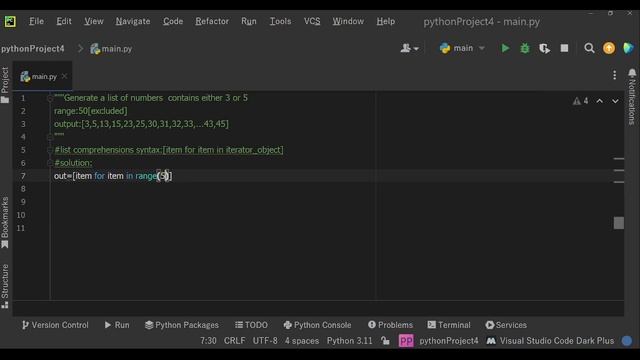This screenshot has width=640, height=360.
Task: Open the Refactor menu
Action: (x=212, y=21)
